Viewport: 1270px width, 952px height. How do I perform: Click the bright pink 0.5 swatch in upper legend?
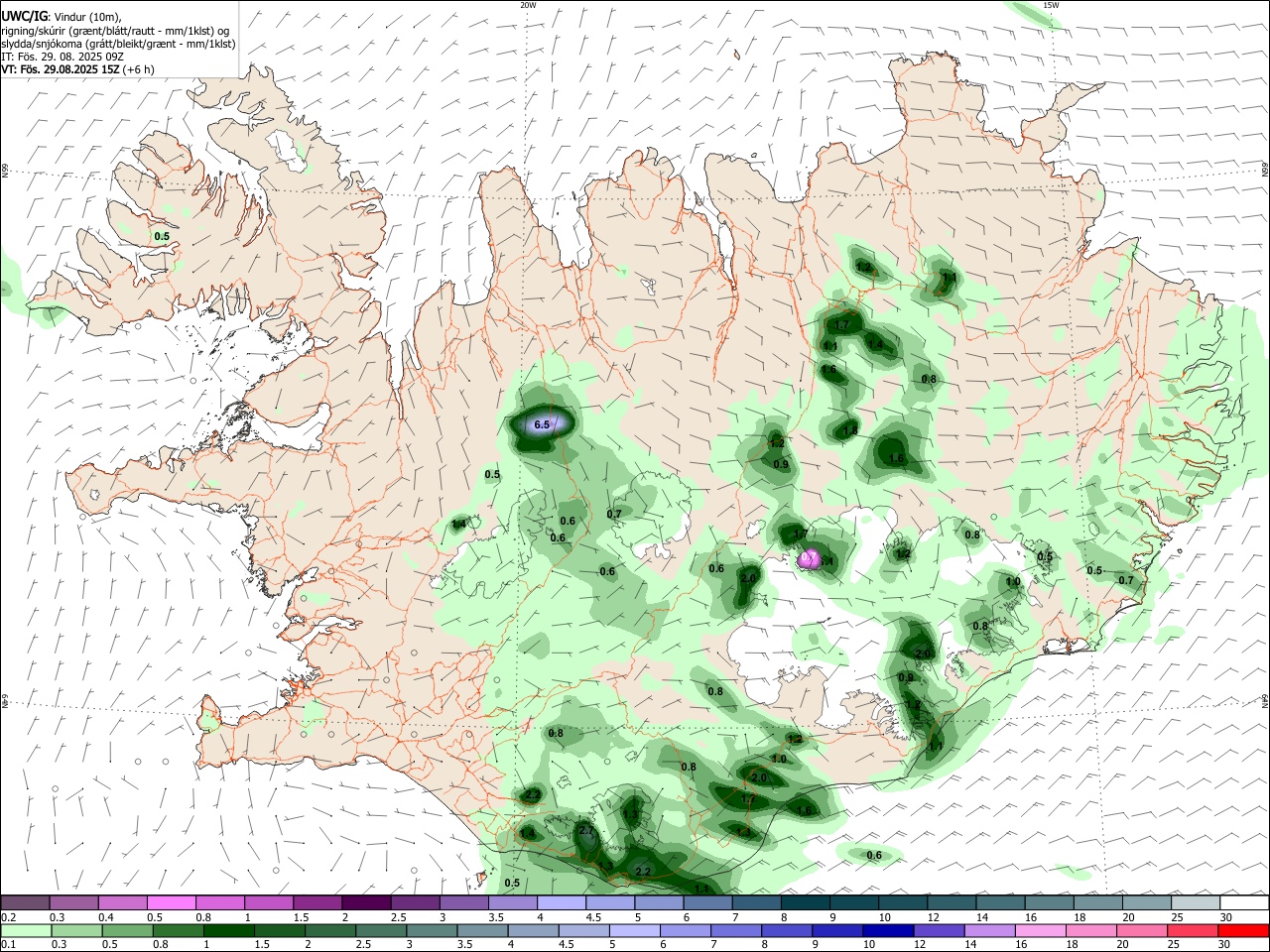pyautogui.click(x=172, y=902)
